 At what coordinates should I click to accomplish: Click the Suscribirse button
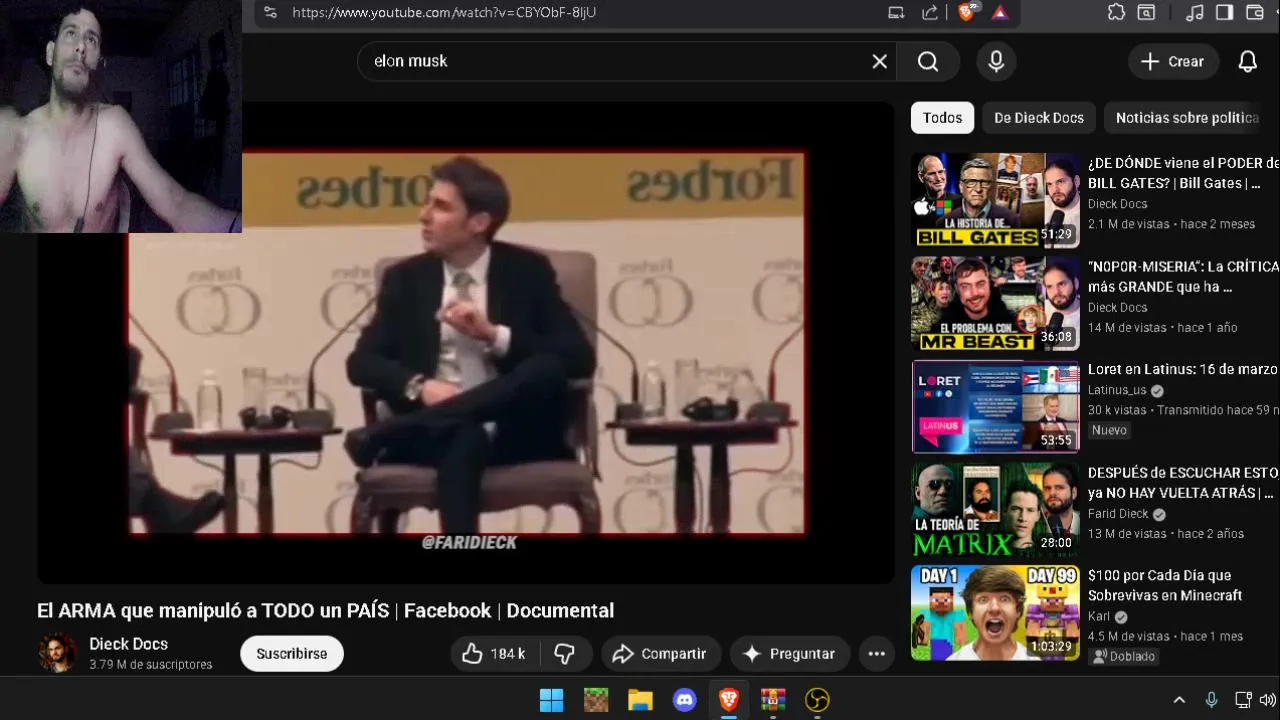[x=292, y=654]
